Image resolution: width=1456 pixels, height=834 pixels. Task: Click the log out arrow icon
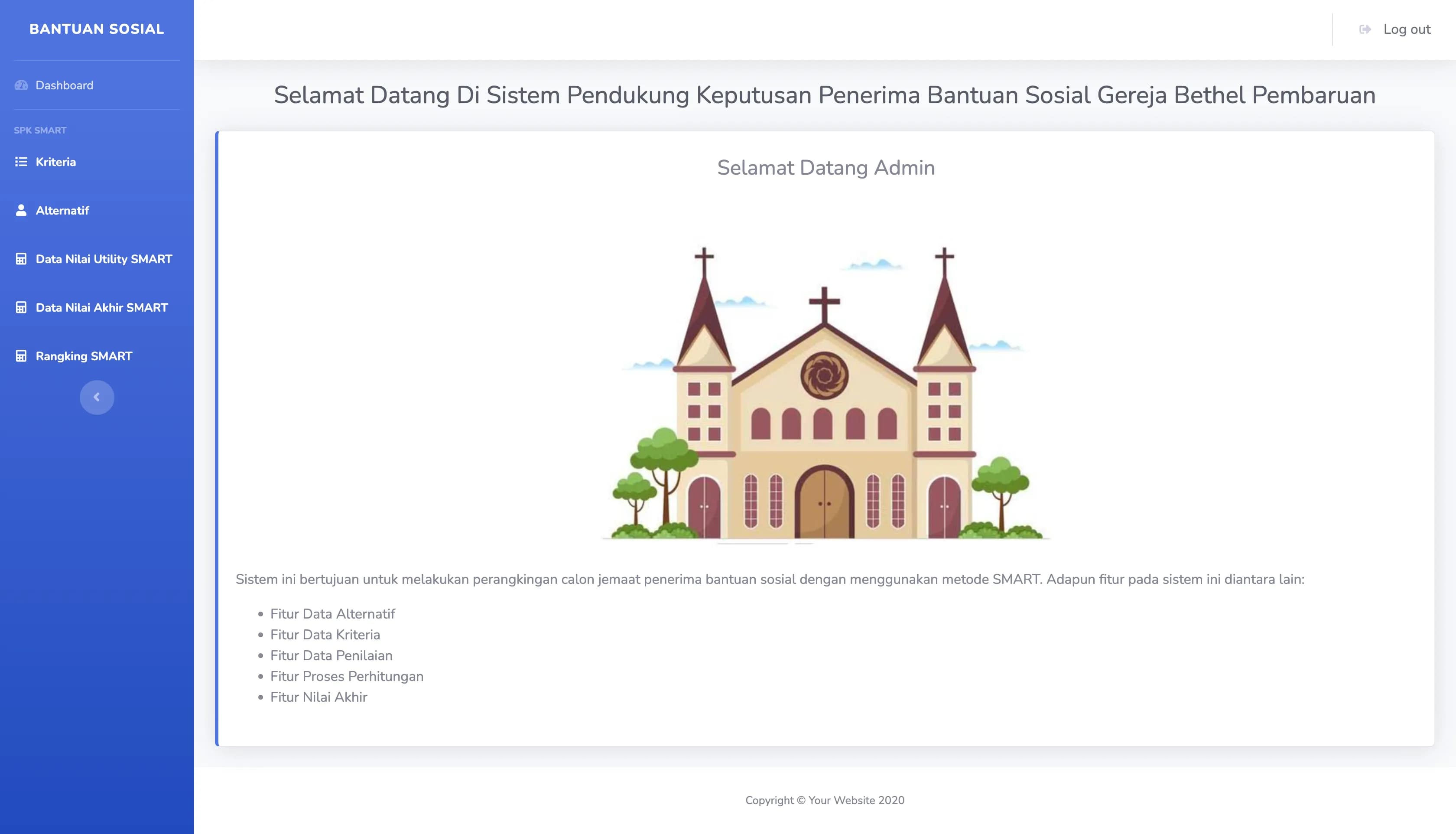pos(1365,29)
